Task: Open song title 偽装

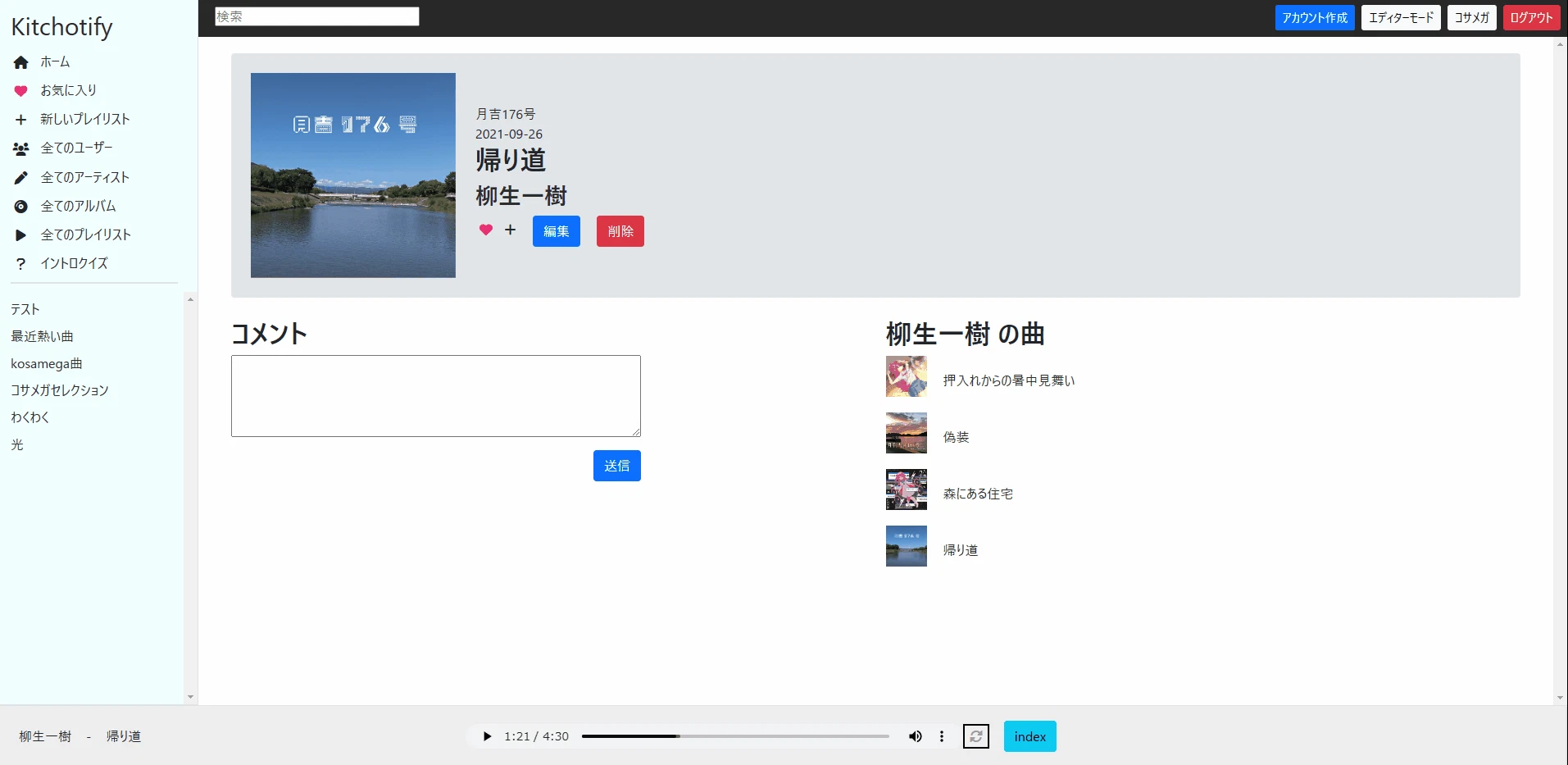Action: point(956,437)
